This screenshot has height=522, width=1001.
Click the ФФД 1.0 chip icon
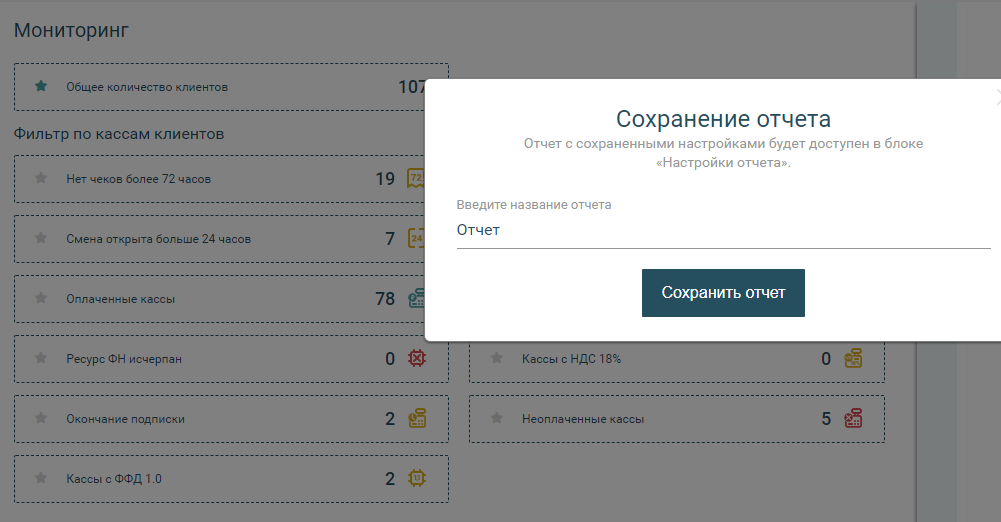(417, 478)
